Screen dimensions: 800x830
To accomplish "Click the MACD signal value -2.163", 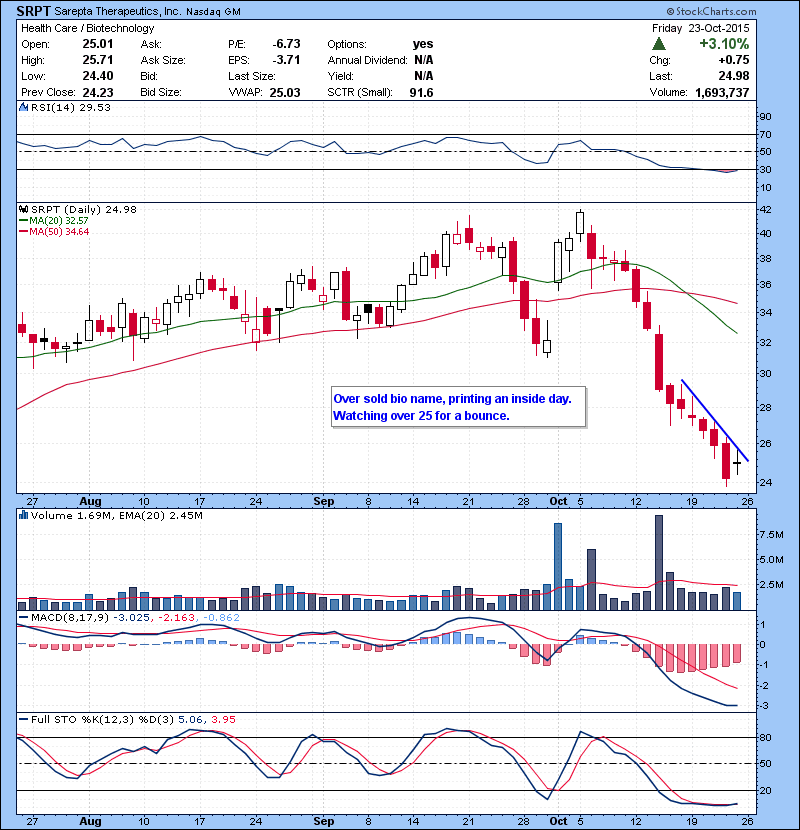I will tap(177, 617).
